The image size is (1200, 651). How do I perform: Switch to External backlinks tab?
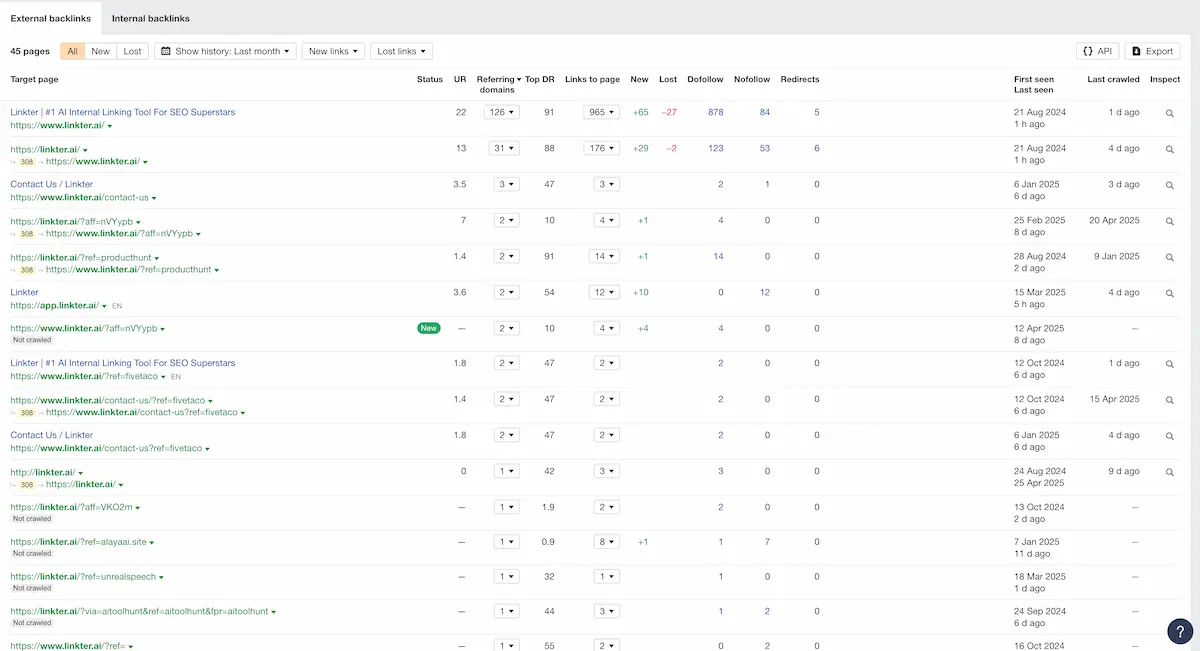(50, 18)
